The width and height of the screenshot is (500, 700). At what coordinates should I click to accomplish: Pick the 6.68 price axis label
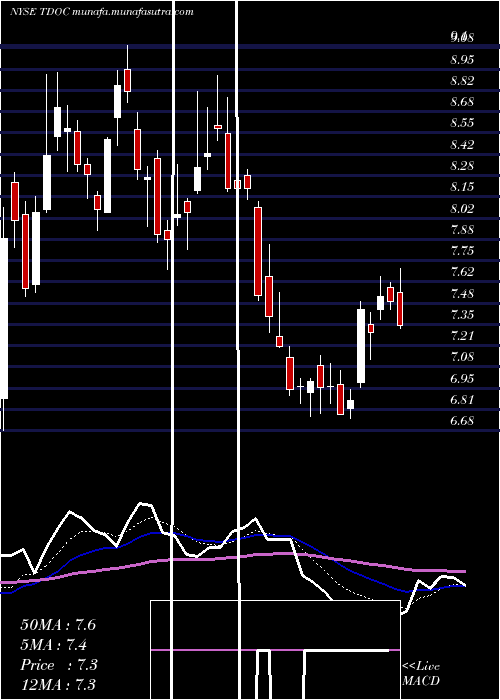click(x=462, y=421)
